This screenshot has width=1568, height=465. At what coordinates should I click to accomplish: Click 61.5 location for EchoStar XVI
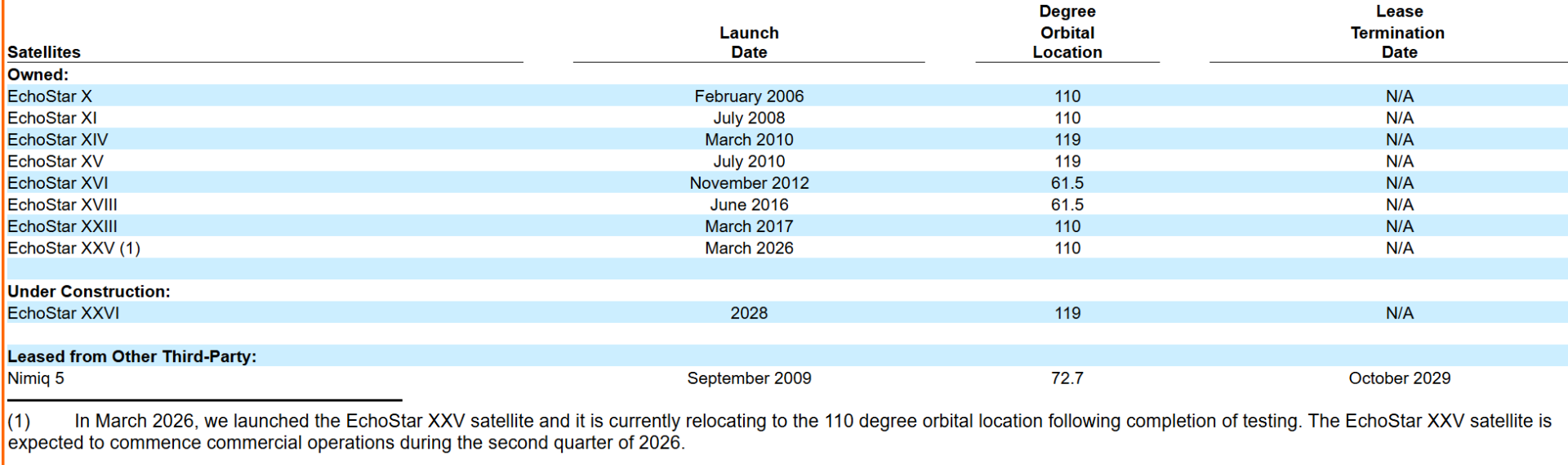1067,183
